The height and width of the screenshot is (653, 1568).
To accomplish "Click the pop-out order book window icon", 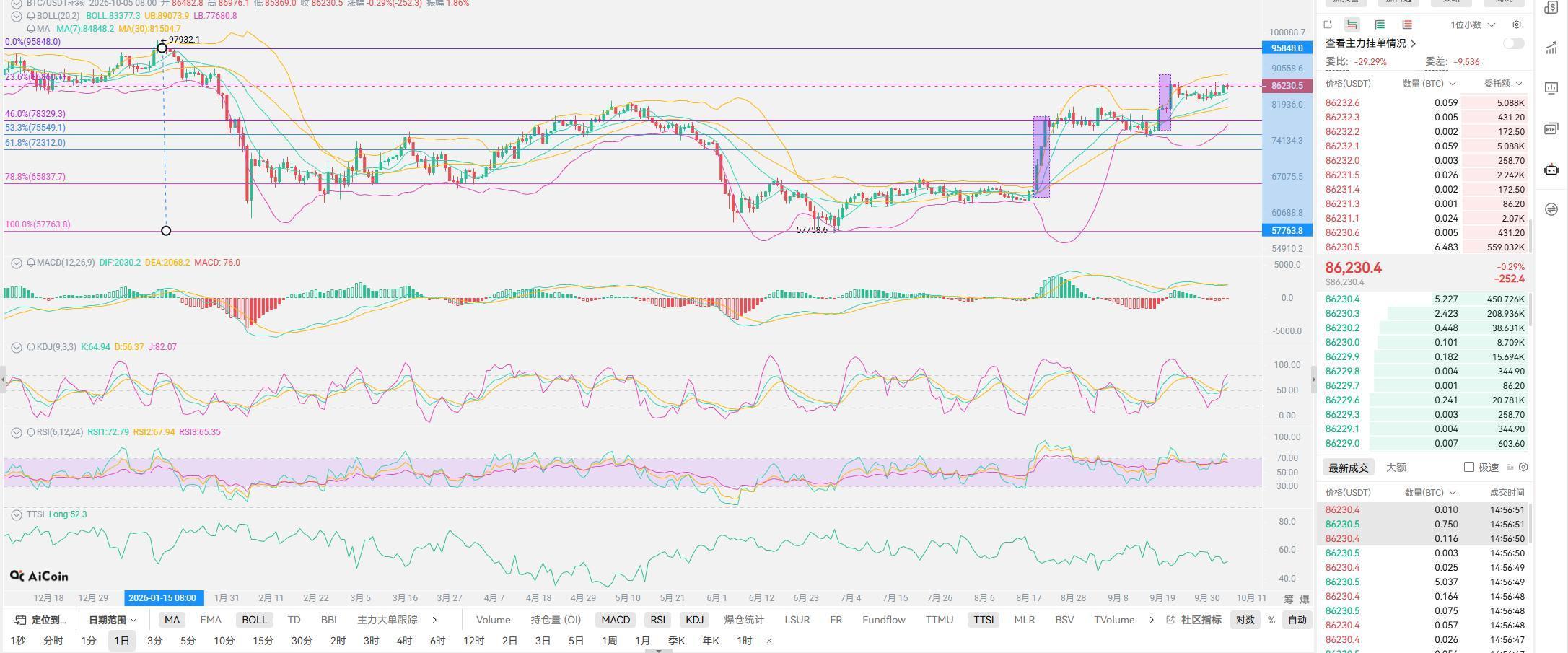I will coord(1328,25).
